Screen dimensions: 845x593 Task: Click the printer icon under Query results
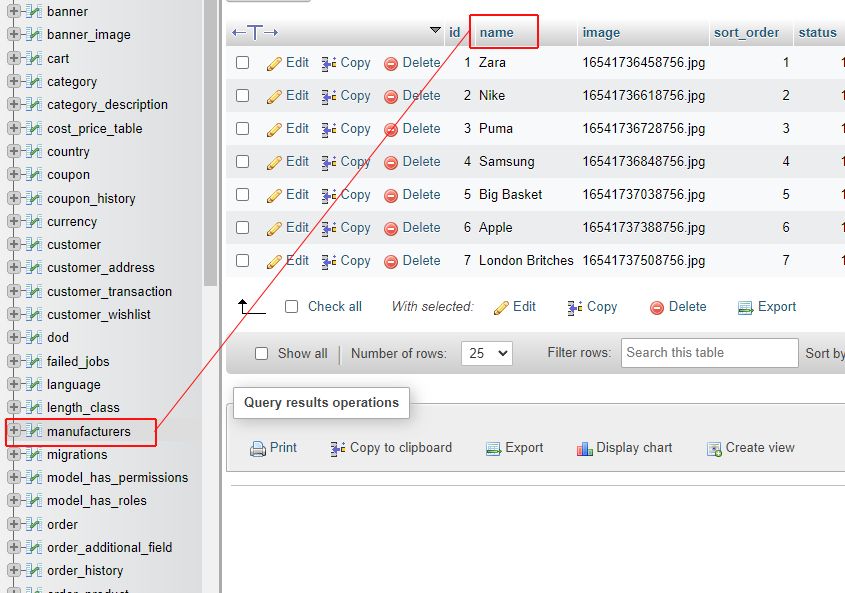click(258, 449)
